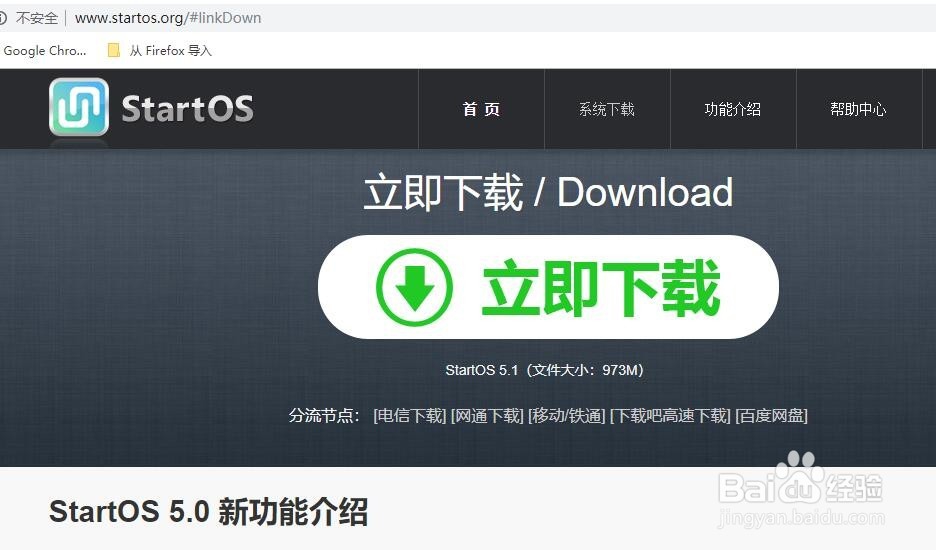Viewport: 936px width, 550px height.
Task: Open the 系统下载 navigation tab
Action: click(x=607, y=109)
